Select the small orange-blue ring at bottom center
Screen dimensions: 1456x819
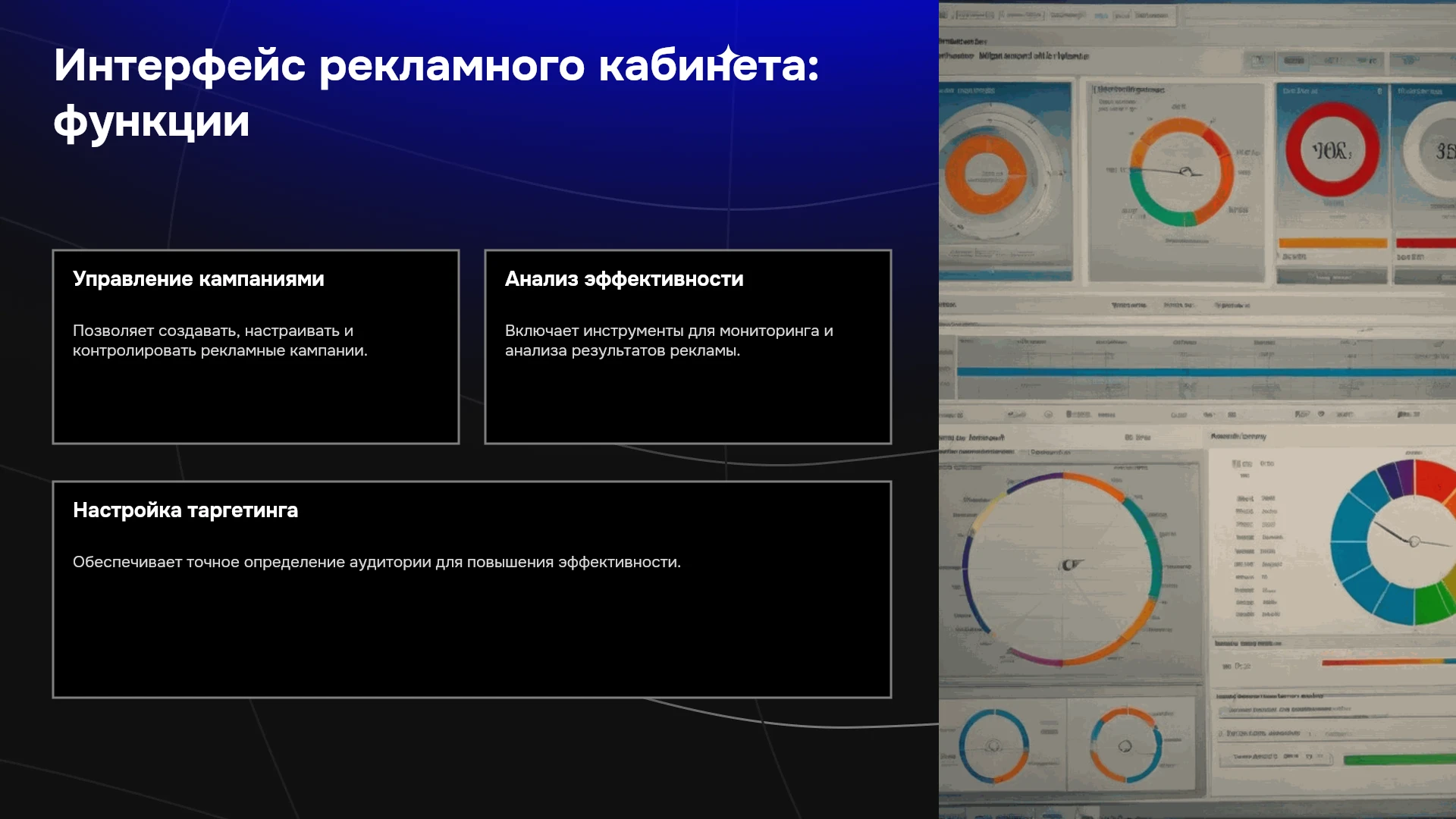click(x=1125, y=745)
